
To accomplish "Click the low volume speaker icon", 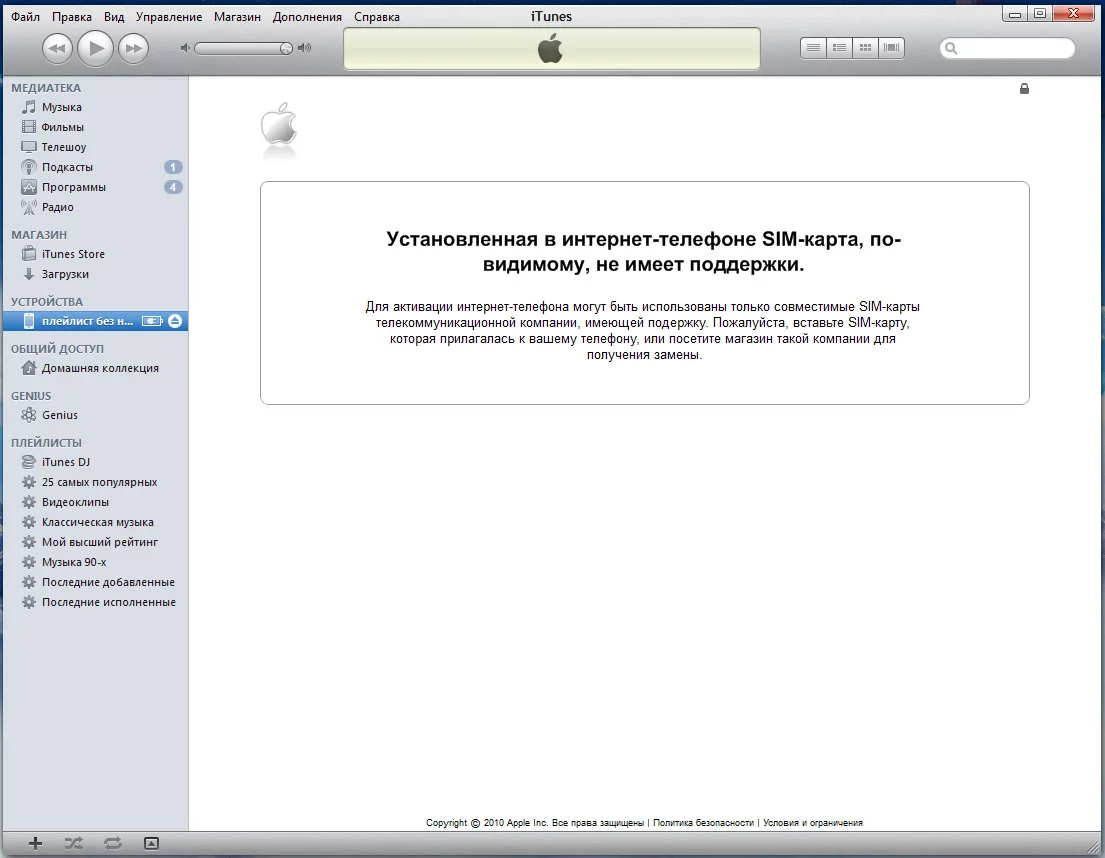I will coord(185,48).
